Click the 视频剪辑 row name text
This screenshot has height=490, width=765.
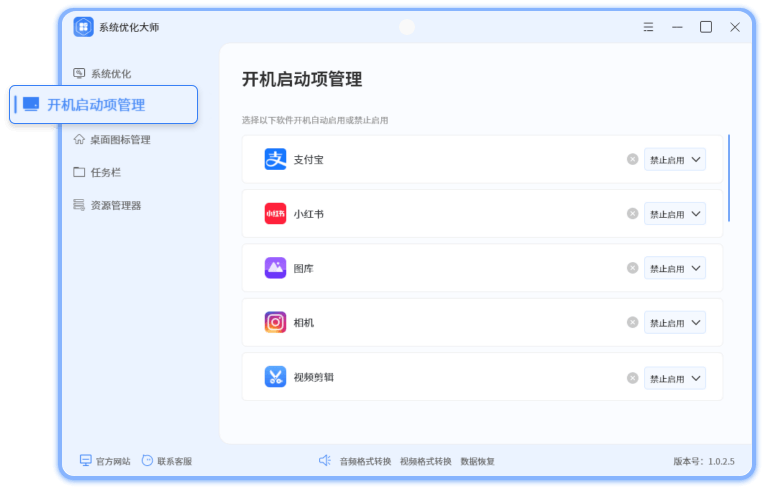(x=314, y=377)
